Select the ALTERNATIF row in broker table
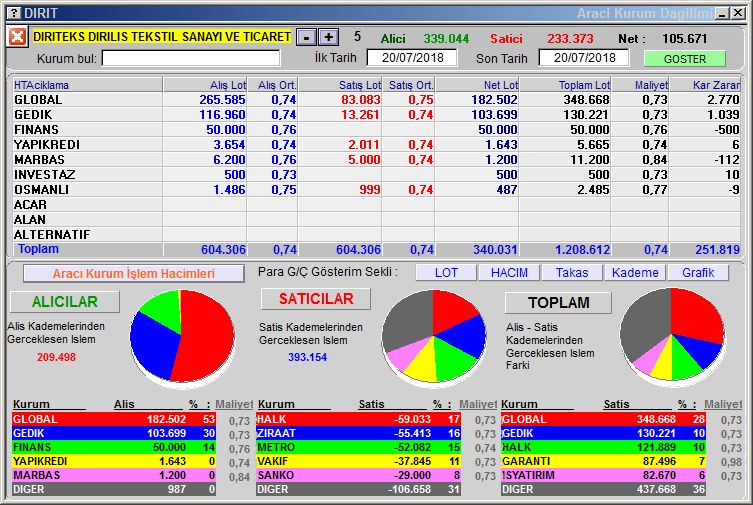The width and height of the screenshot is (753, 505). [x=376, y=234]
